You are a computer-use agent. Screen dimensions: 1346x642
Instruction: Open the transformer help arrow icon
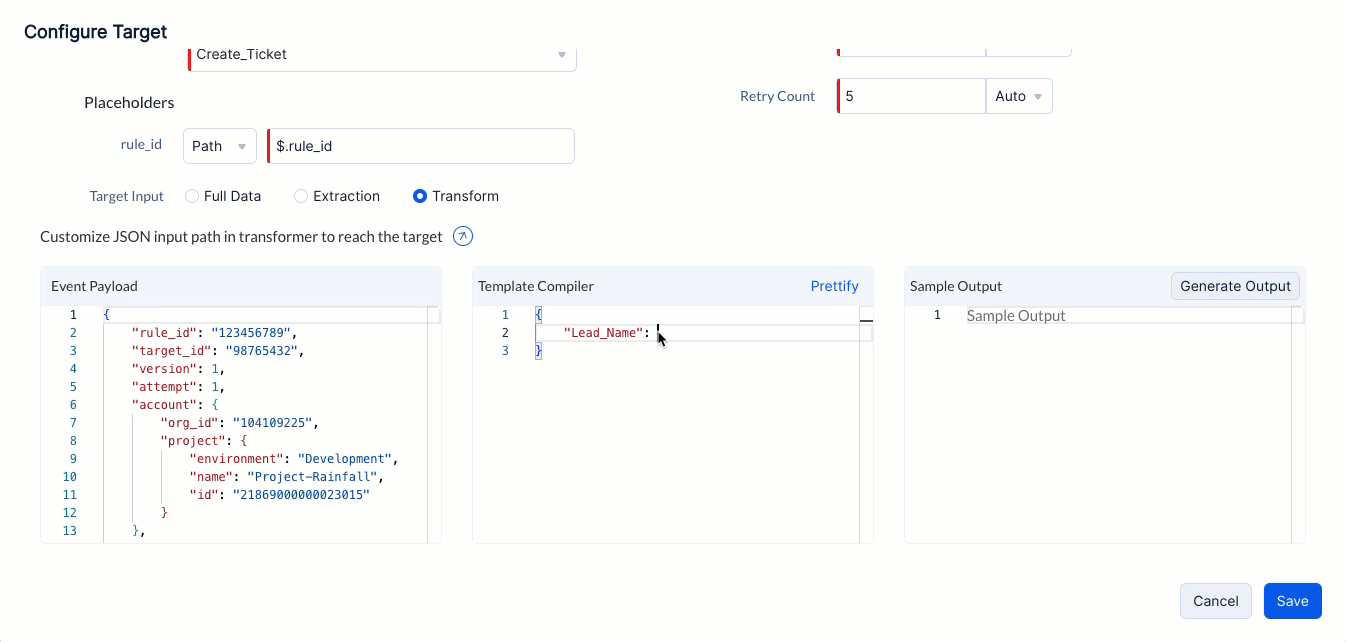coord(463,237)
